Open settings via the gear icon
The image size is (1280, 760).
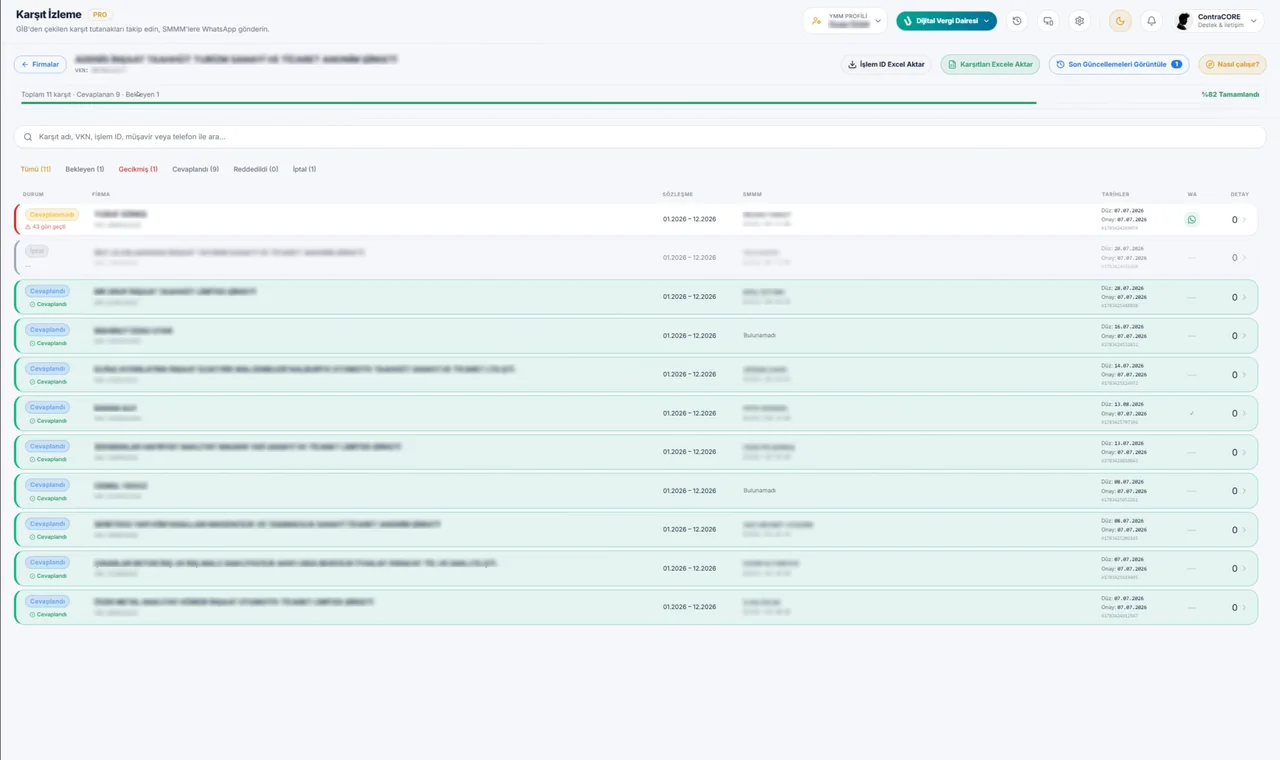[1079, 21]
